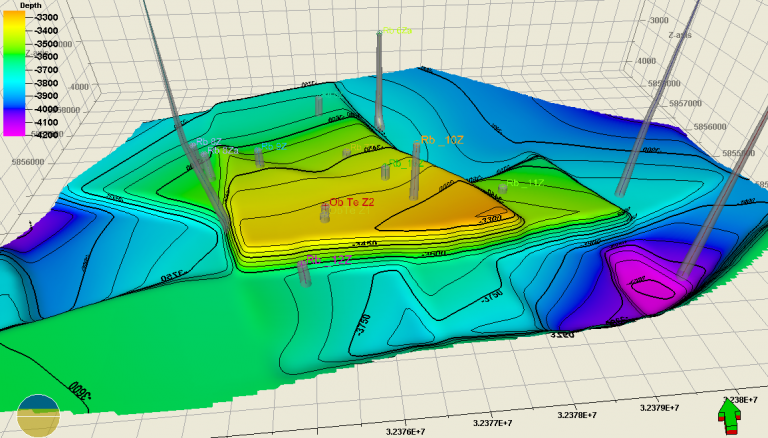Select the well label at the top center
This screenshot has height=438, width=768.
tap(397, 32)
